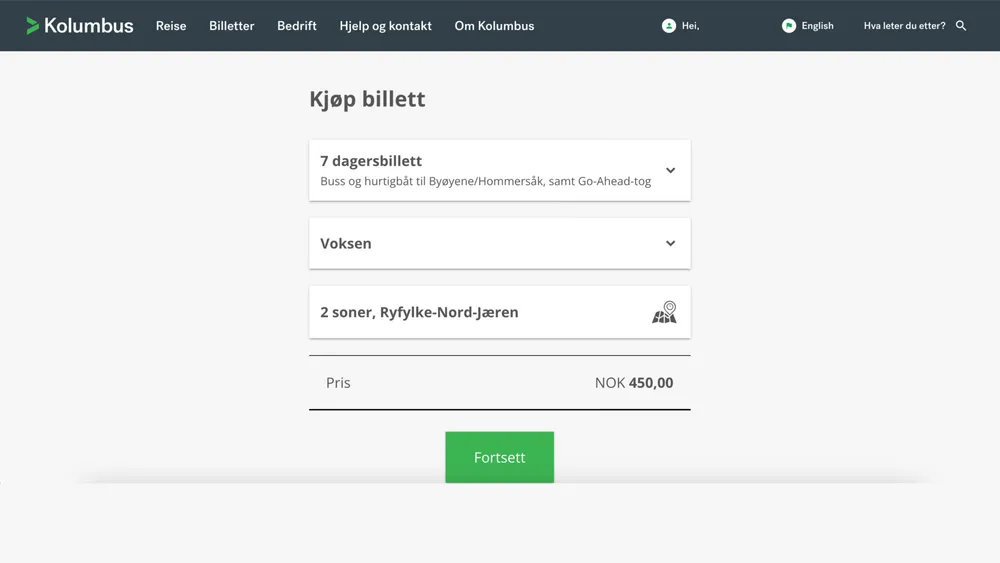Click the magnifying glass search icon

click(x=961, y=26)
